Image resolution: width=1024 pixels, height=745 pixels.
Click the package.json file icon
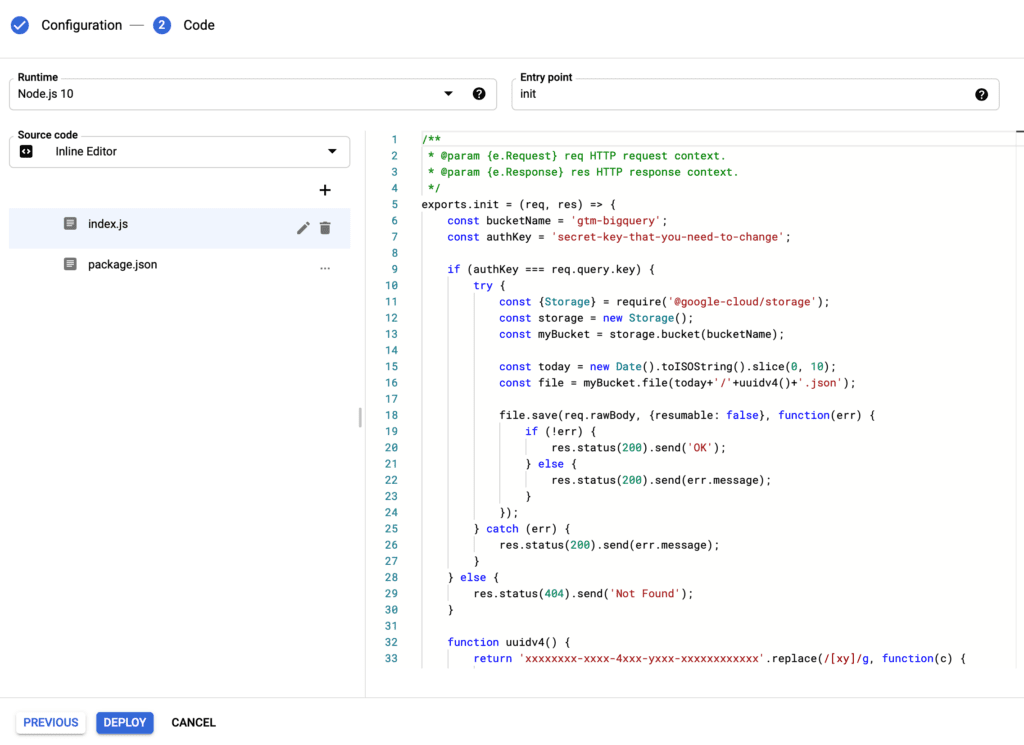point(70,264)
